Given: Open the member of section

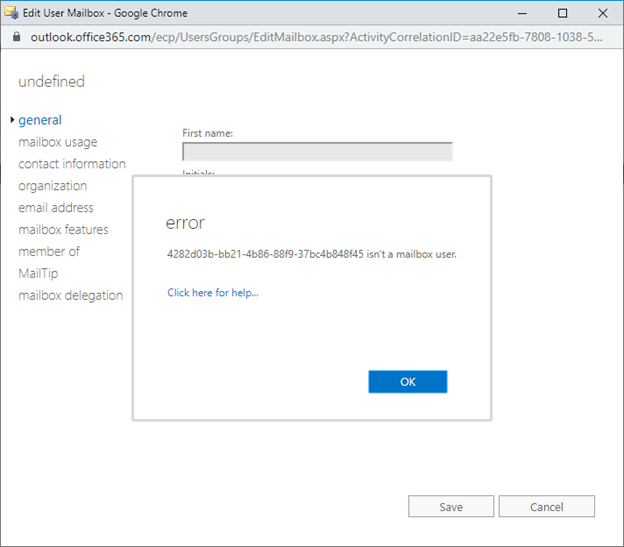Looking at the screenshot, I should 49,251.
